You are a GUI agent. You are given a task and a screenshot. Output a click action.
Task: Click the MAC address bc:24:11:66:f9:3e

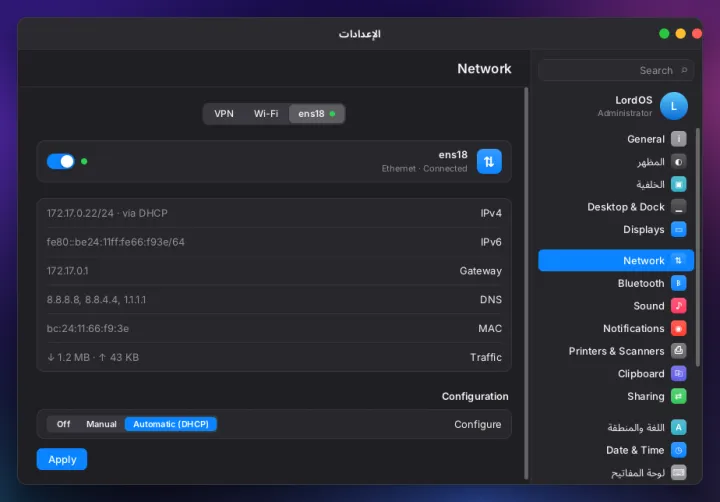[88, 328]
